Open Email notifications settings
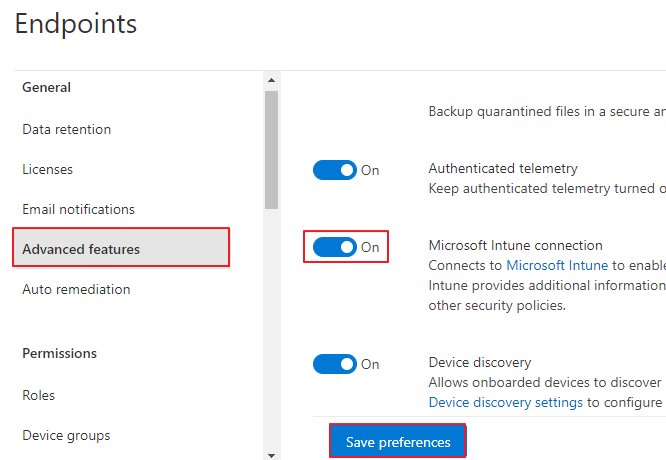This screenshot has height=460, width=666. tap(79, 209)
